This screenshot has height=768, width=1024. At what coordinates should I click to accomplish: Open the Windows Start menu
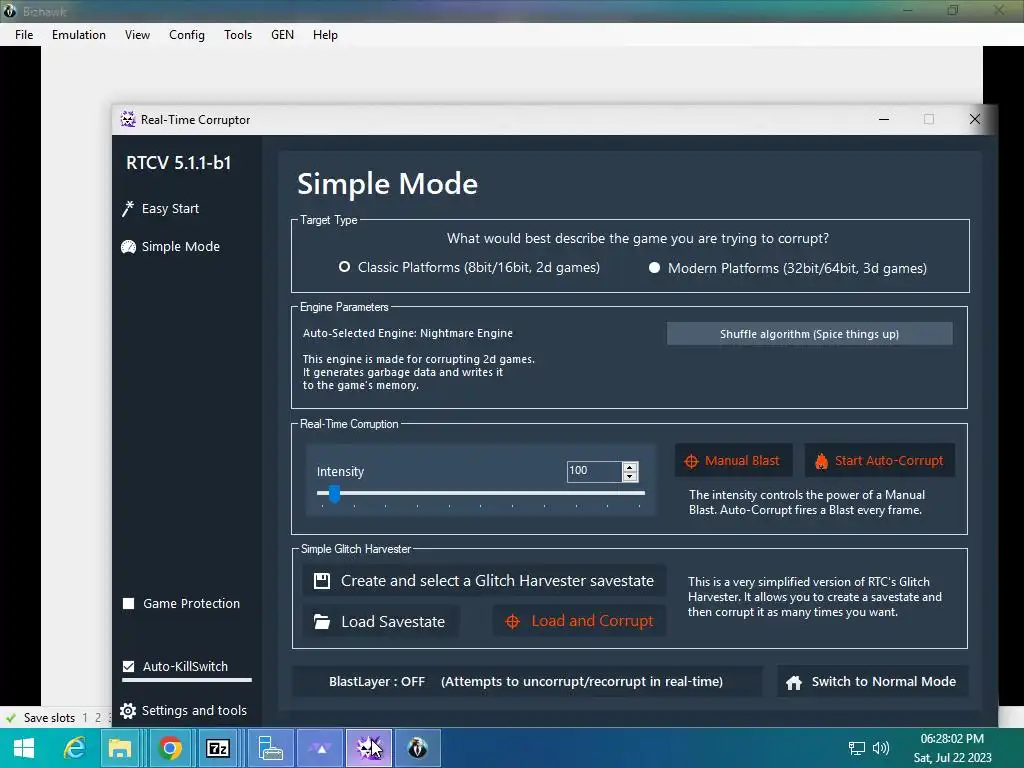click(x=24, y=748)
